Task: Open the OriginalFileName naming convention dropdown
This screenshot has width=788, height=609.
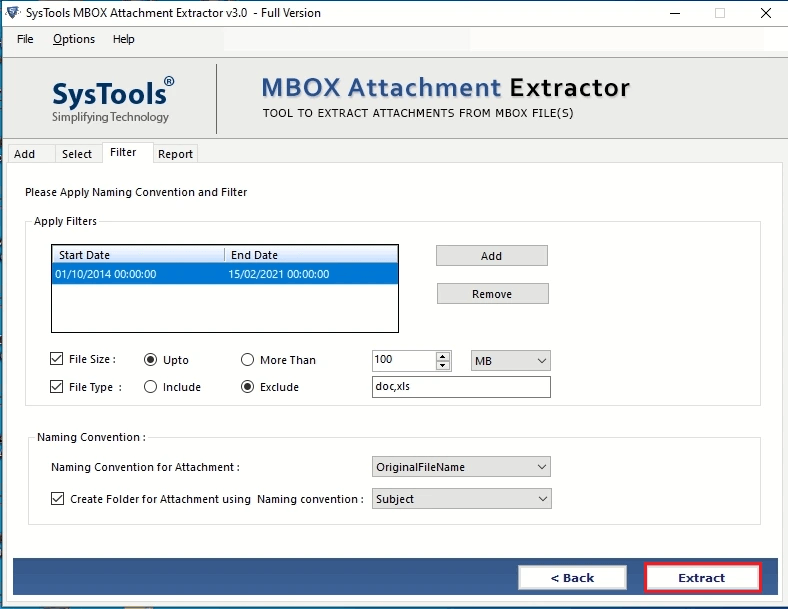Action: [x=461, y=467]
